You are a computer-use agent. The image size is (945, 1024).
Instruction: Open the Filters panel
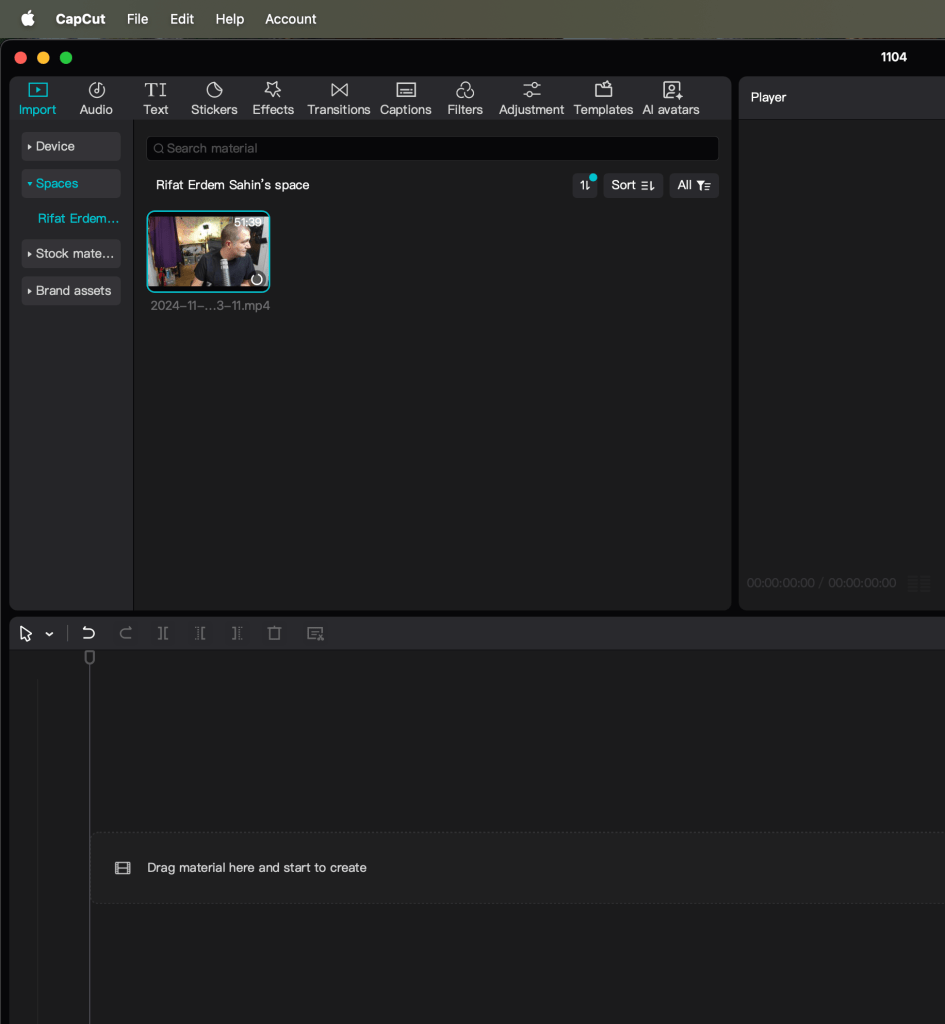pyautogui.click(x=465, y=99)
